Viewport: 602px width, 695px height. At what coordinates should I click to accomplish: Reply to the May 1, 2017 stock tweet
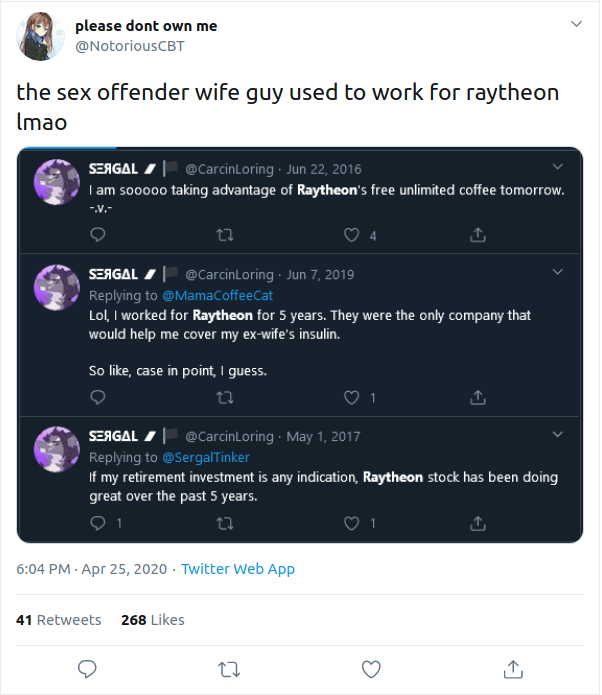pos(98,523)
